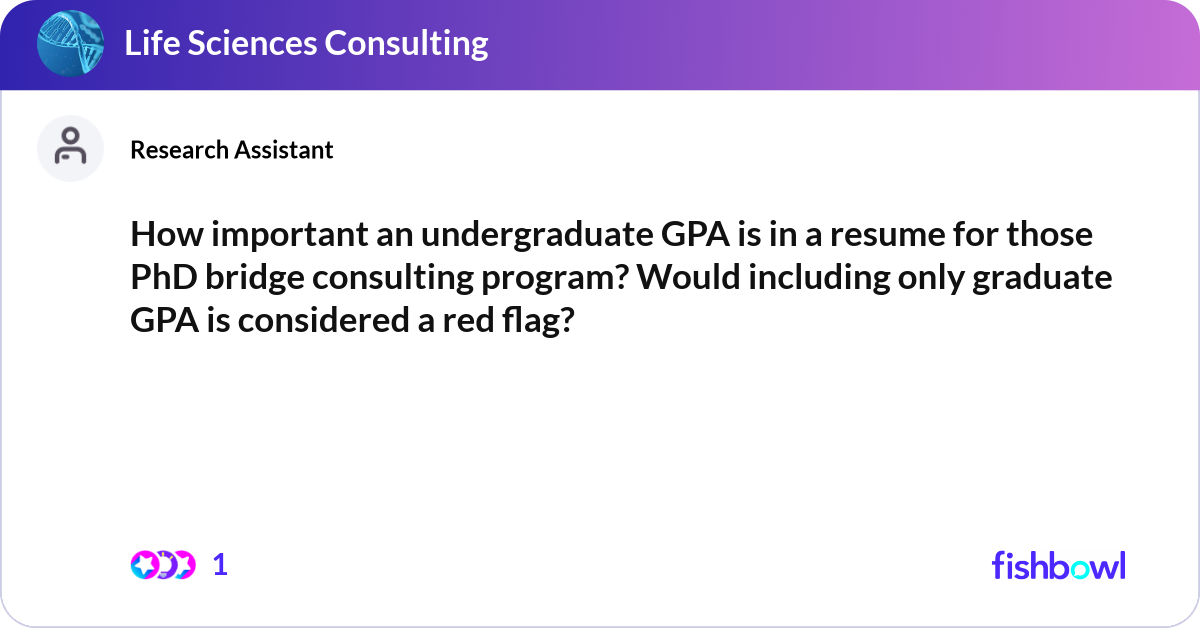This screenshot has height=628, width=1200.
Task: Open the Life Sciences Consulting header tab
Action: pyautogui.click(x=306, y=43)
